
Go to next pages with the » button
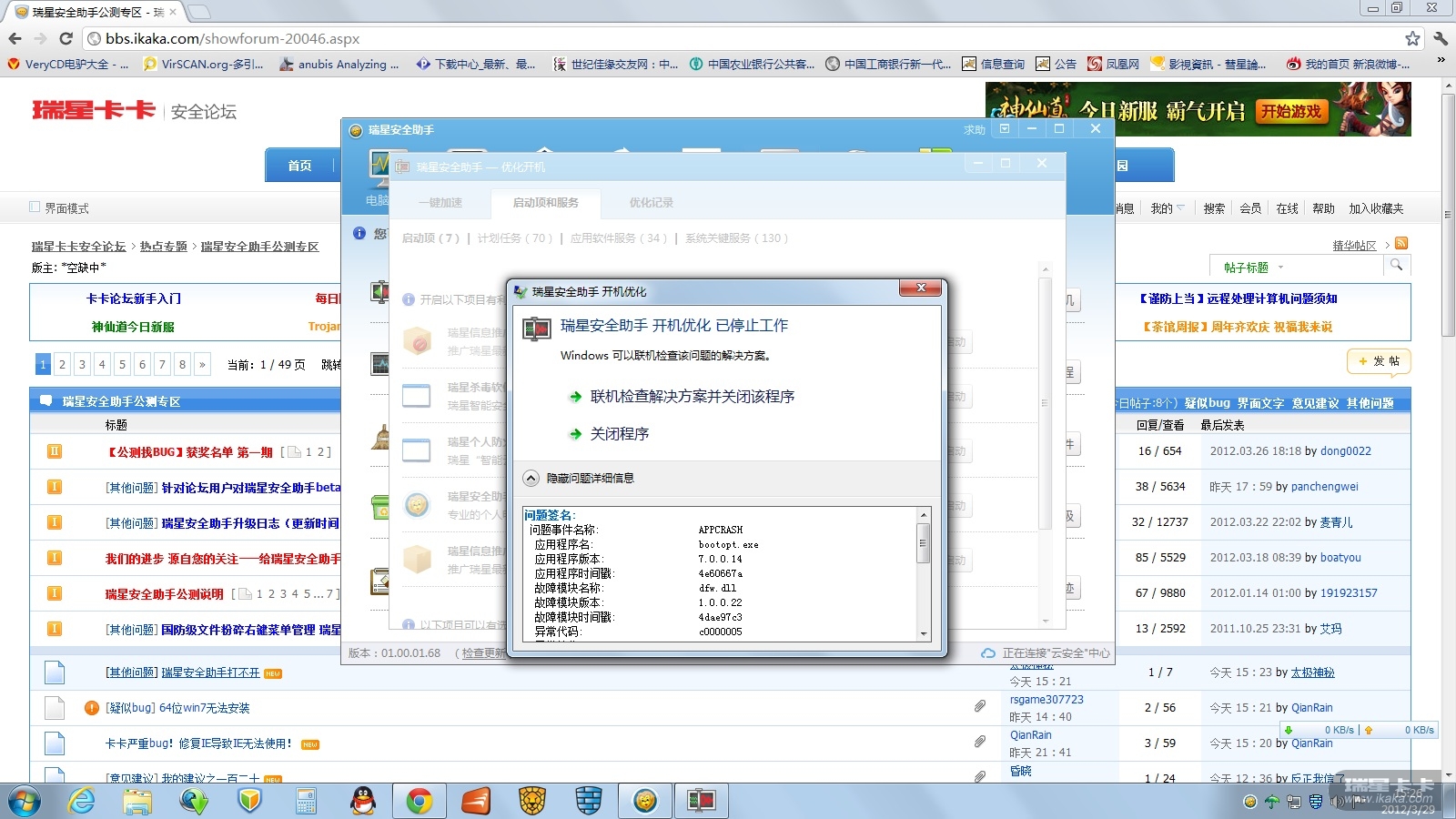(202, 364)
